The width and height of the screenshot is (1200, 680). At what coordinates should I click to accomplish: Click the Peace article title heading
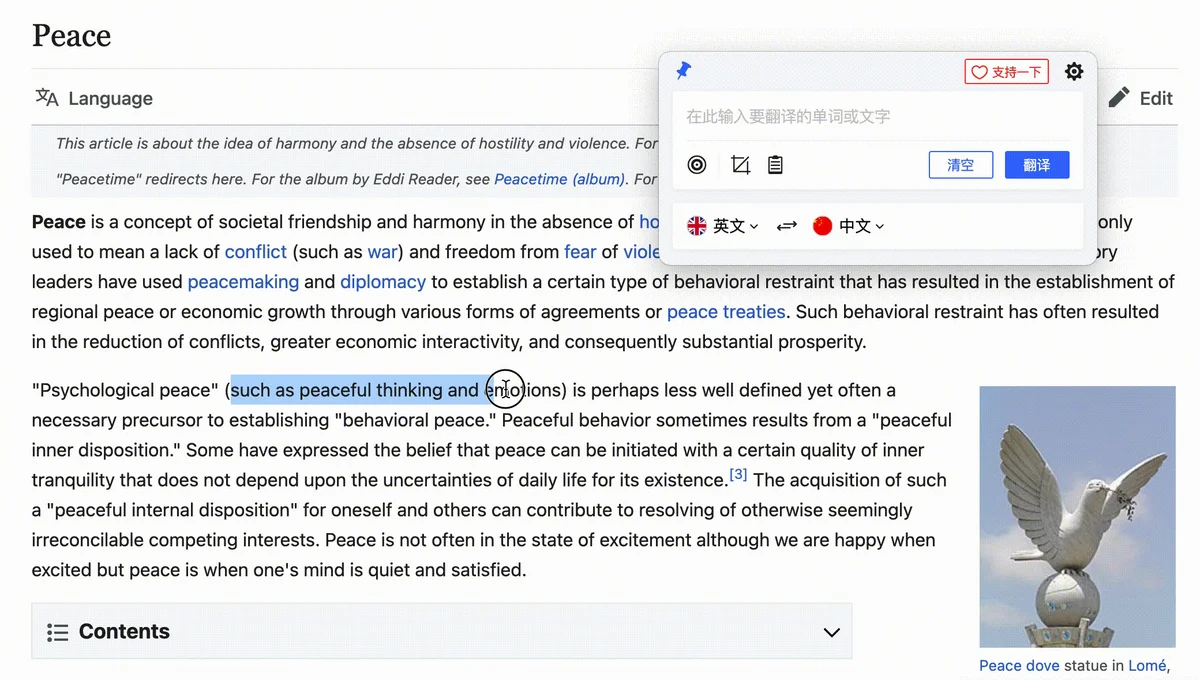tap(71, 36)
